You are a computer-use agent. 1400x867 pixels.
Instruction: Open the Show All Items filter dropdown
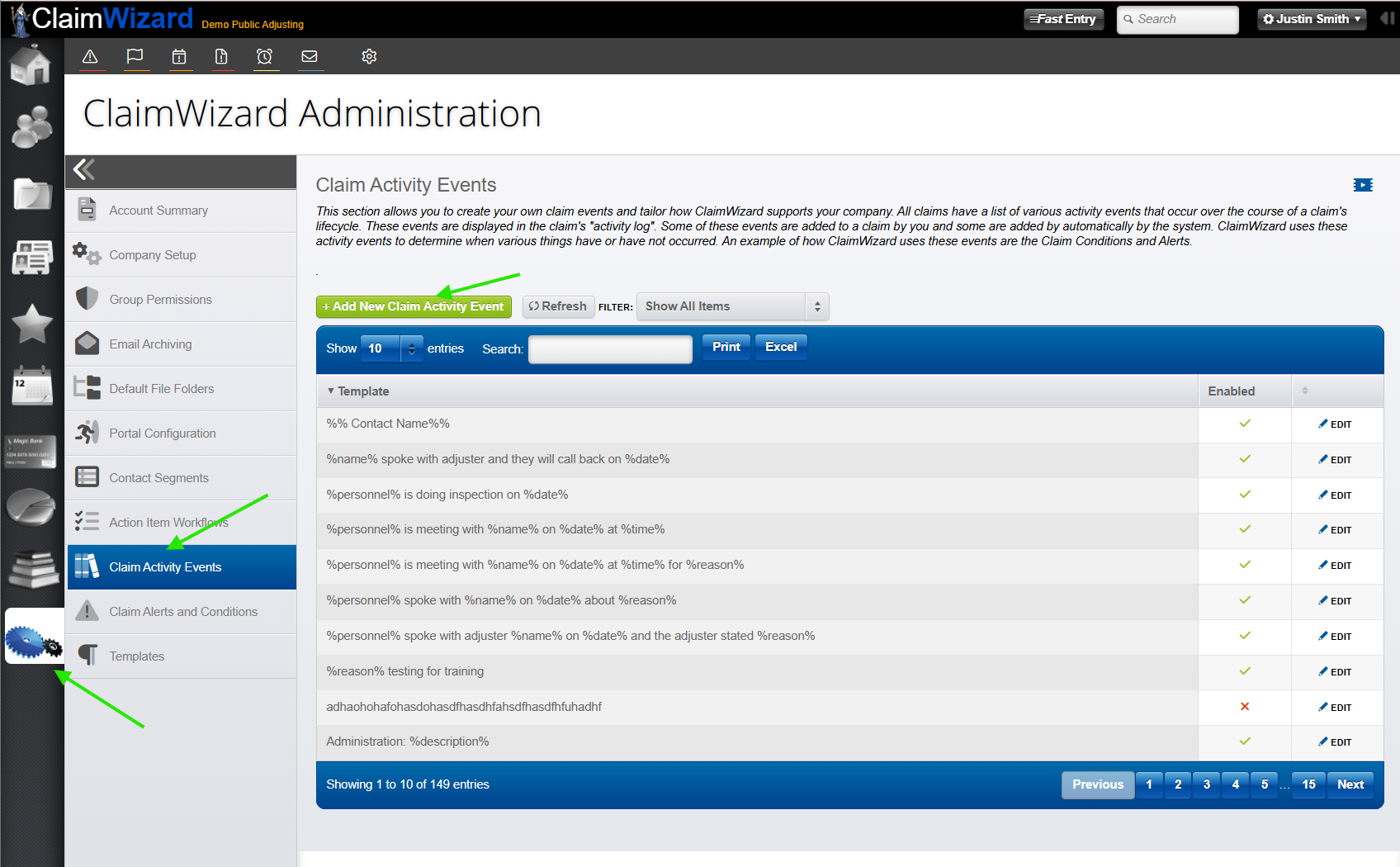pyautogui.click(x=732, y=306)
